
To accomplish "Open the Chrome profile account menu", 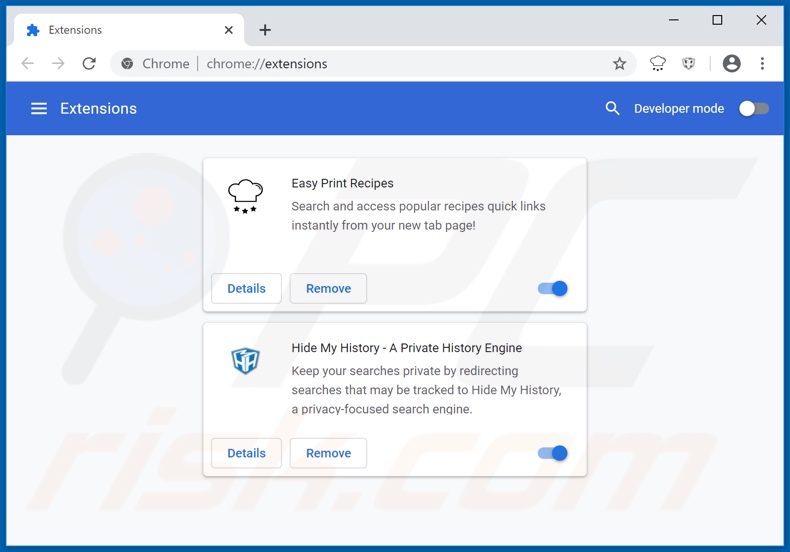I will pos(731,63).
